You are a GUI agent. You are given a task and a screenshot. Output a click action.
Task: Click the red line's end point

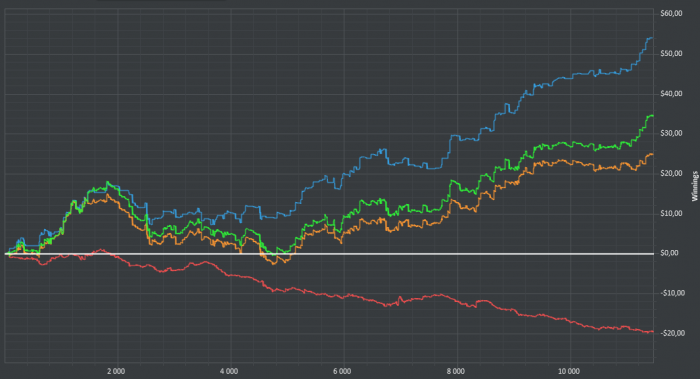tap(652, 331)
